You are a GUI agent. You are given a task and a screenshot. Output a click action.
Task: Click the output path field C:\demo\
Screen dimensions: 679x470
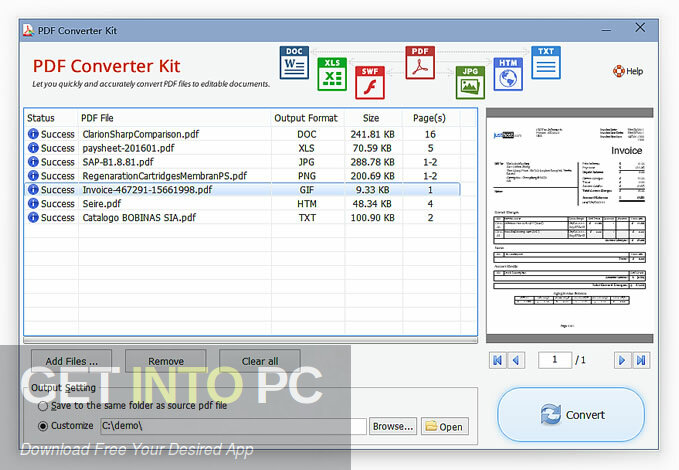pyautogui.click(x=233, y=426)
